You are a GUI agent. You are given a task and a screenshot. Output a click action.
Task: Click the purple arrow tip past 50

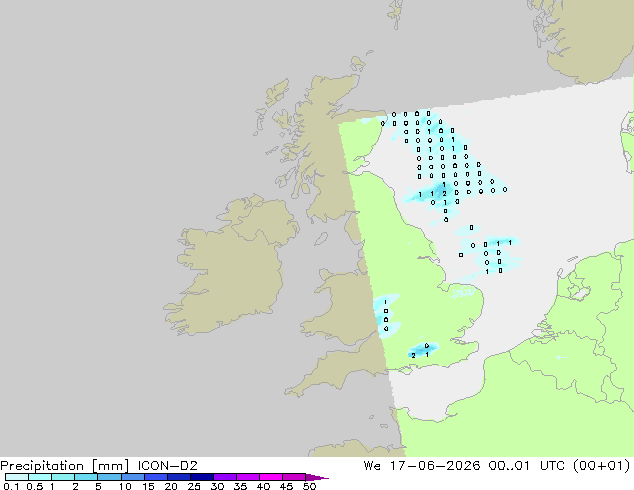pos(317,477)
